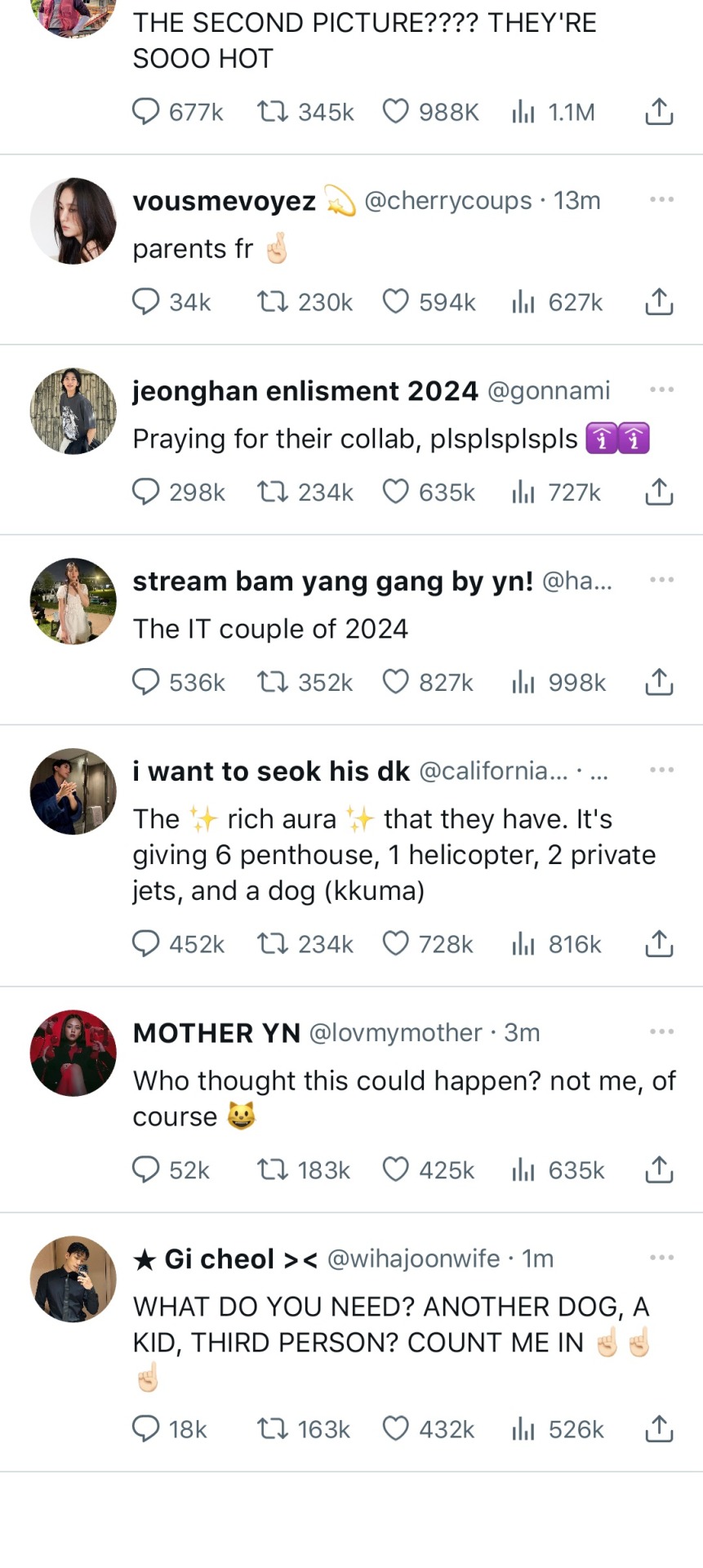Open three-dot menu on Gi cheol's tweet
Image resolution: width=703 pixels, height=1568 pixels.
[x=661, y=1258]
